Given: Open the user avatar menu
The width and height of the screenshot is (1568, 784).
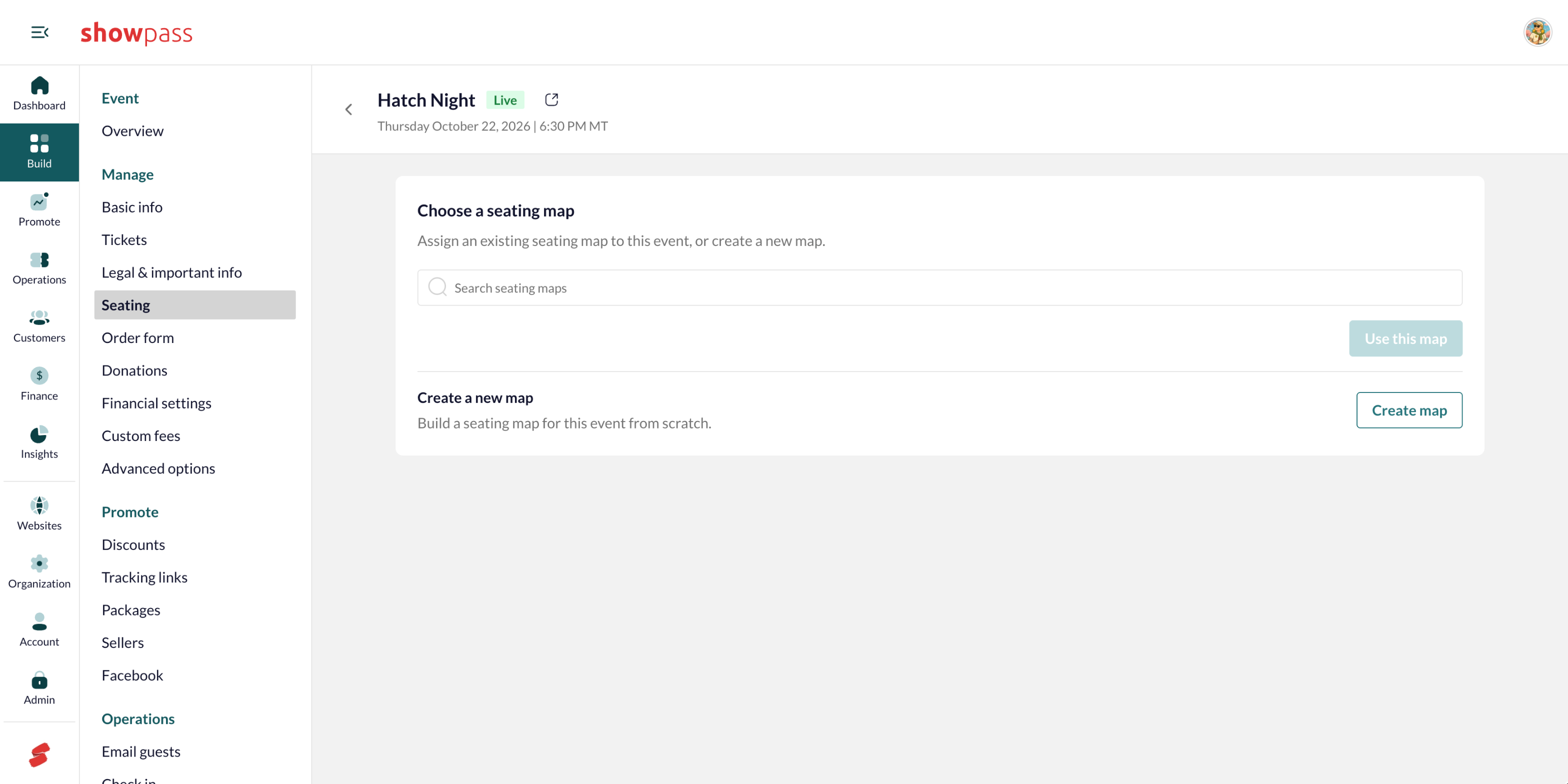Looking at the screenshot, I should coord(1537,32).
